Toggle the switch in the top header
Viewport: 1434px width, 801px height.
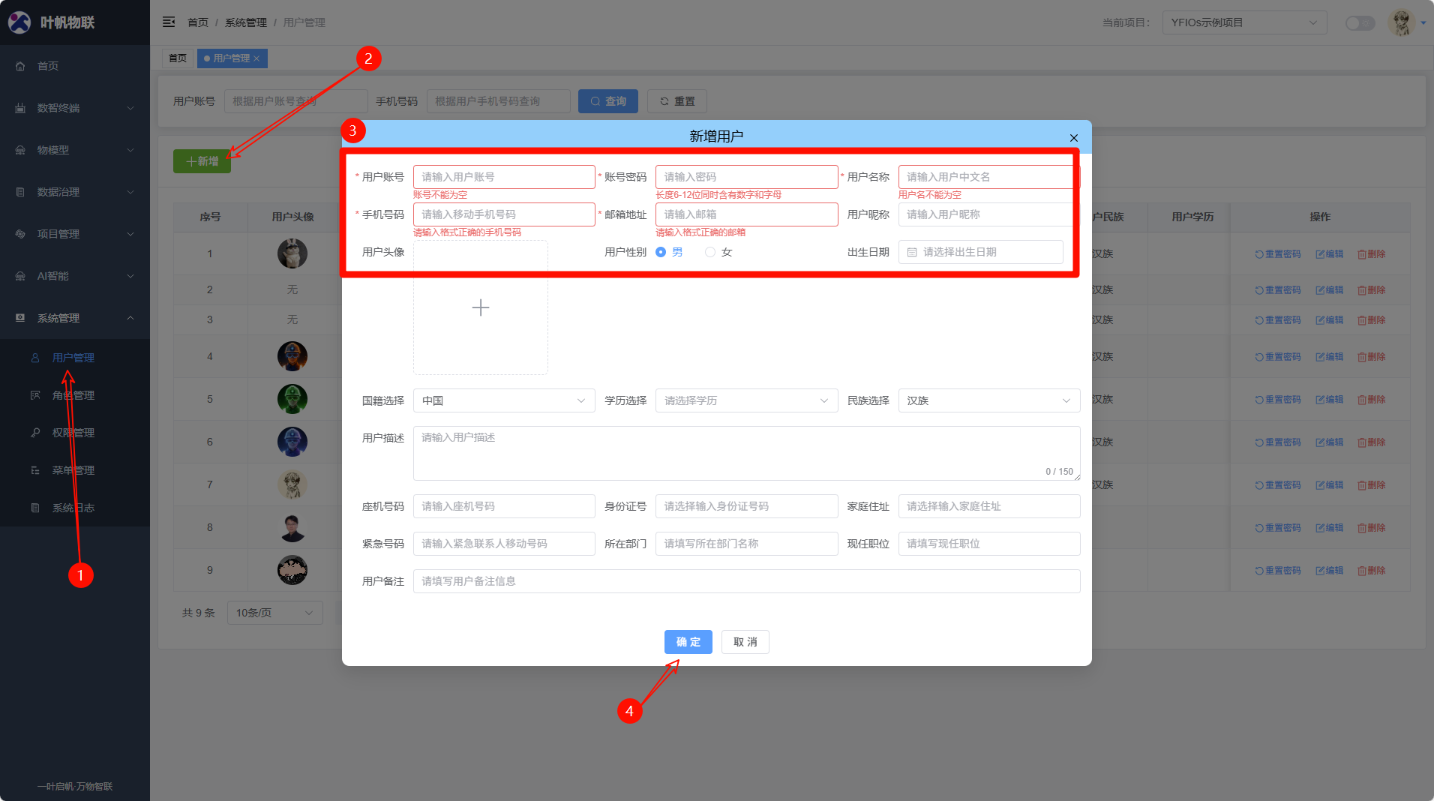click(x=1359, y=23)
